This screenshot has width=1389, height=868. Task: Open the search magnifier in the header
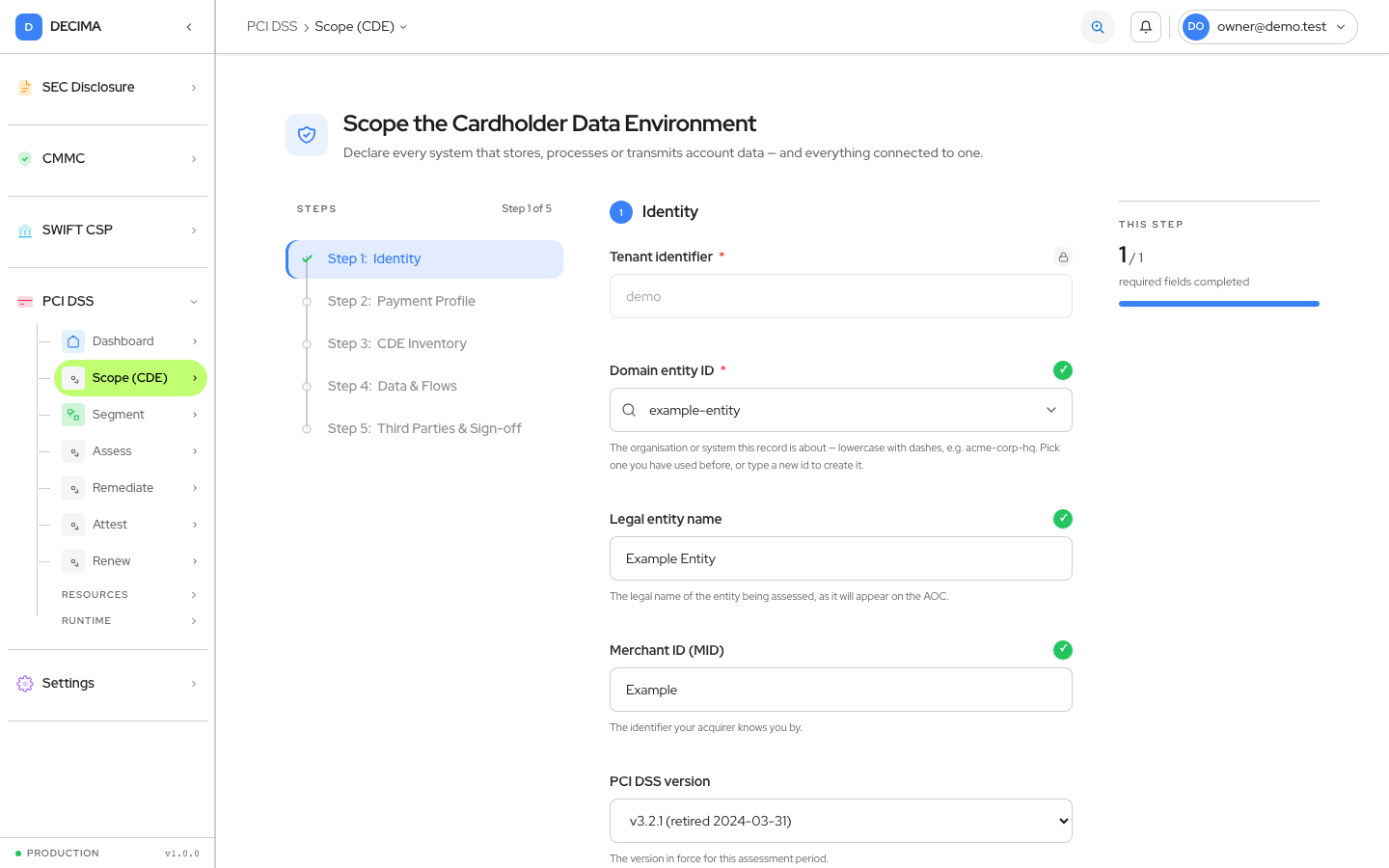click(1098, 27)
